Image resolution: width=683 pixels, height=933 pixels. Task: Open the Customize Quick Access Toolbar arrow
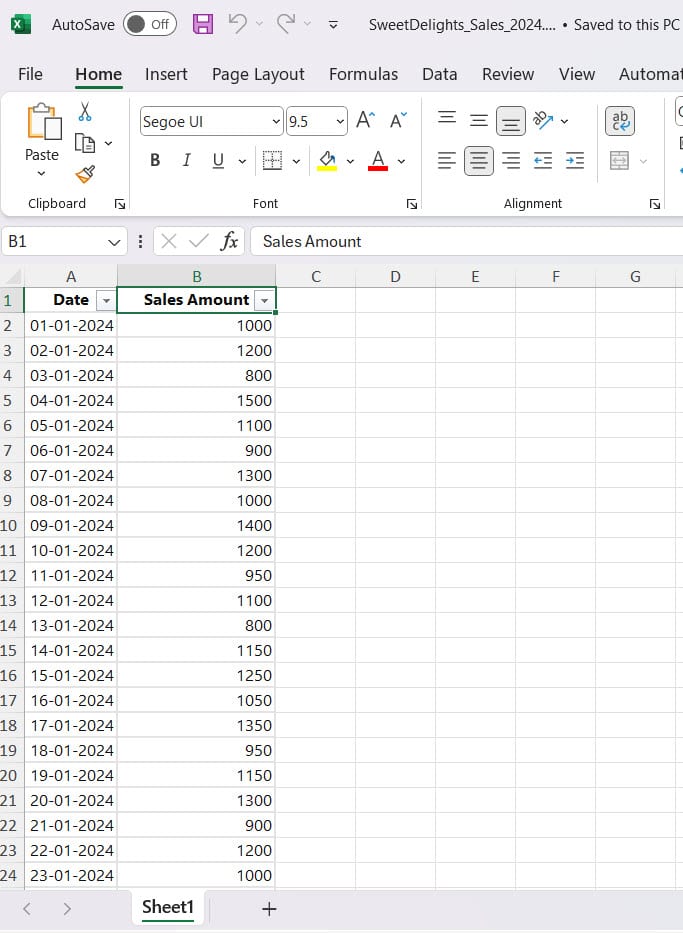point(334,24)
